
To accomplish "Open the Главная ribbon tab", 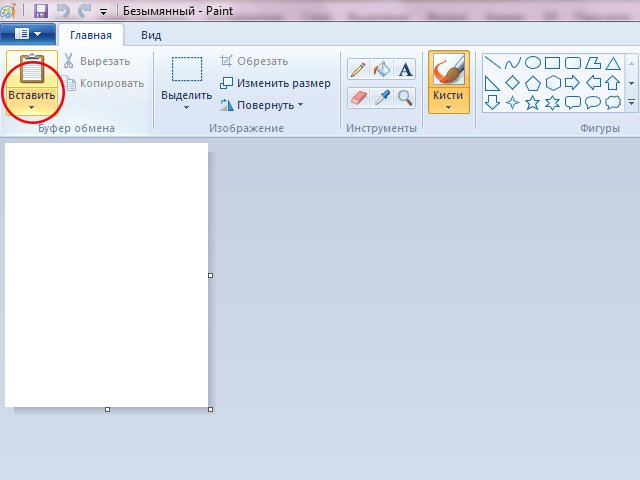I will [91, 34].
